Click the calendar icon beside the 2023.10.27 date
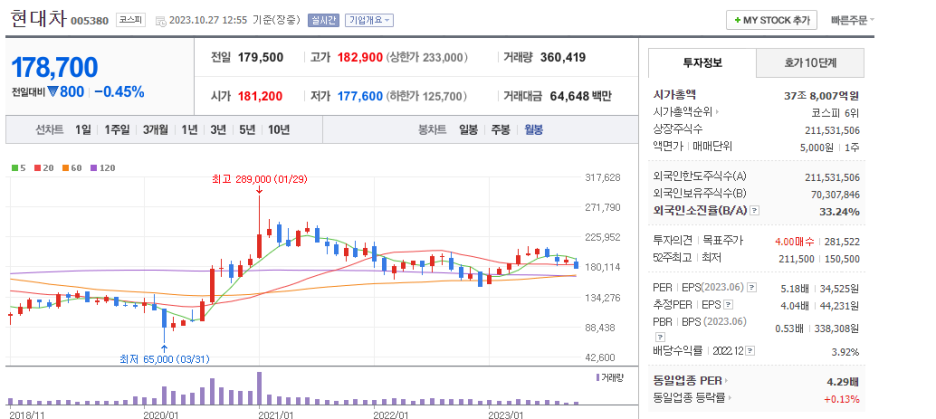 [x=161, y=21]
